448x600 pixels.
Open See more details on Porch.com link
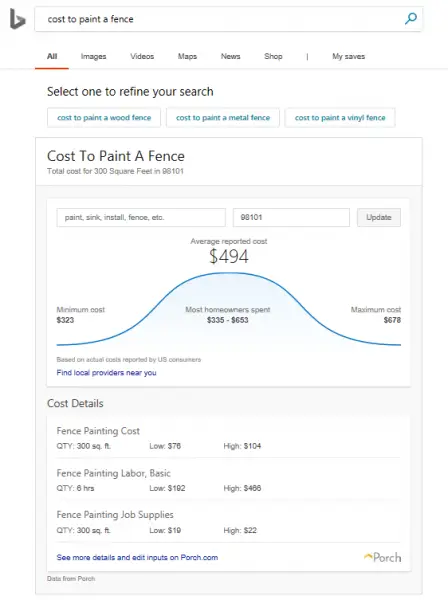click(137, 558)
